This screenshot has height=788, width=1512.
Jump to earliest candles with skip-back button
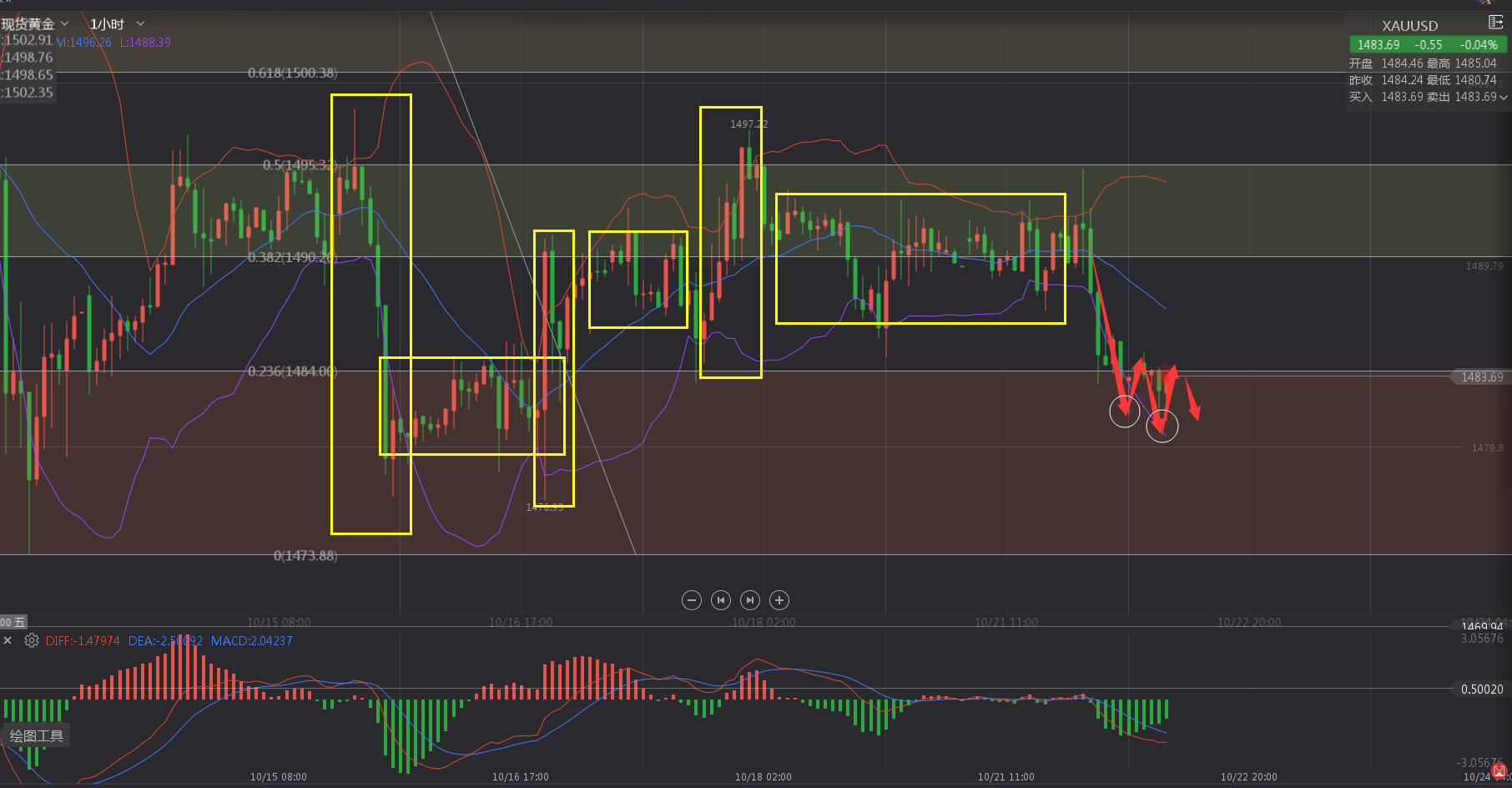pyautogui.click(x=721, y=600)
